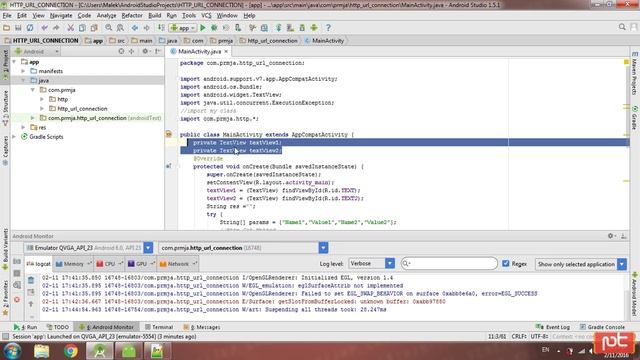This screenshot has height=360, width=640.
Task: Open the Messages tool window
Action: click(202, 327)
